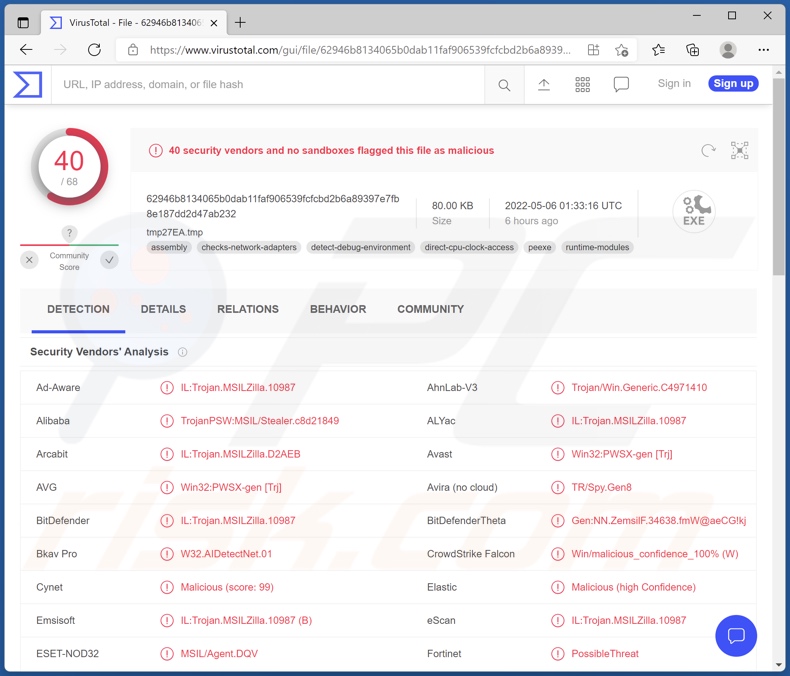Click Arcabit IL:Trojan.MSILZilla.D2AEB result
The height and width of the screenshot is (676, 790).
pyautogui.click(x=240, y=454)
